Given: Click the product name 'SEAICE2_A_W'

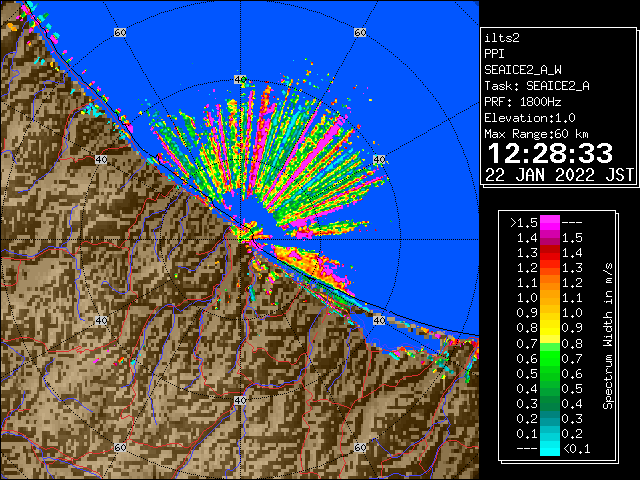Looking at the screenshot, I should point(523,70).
